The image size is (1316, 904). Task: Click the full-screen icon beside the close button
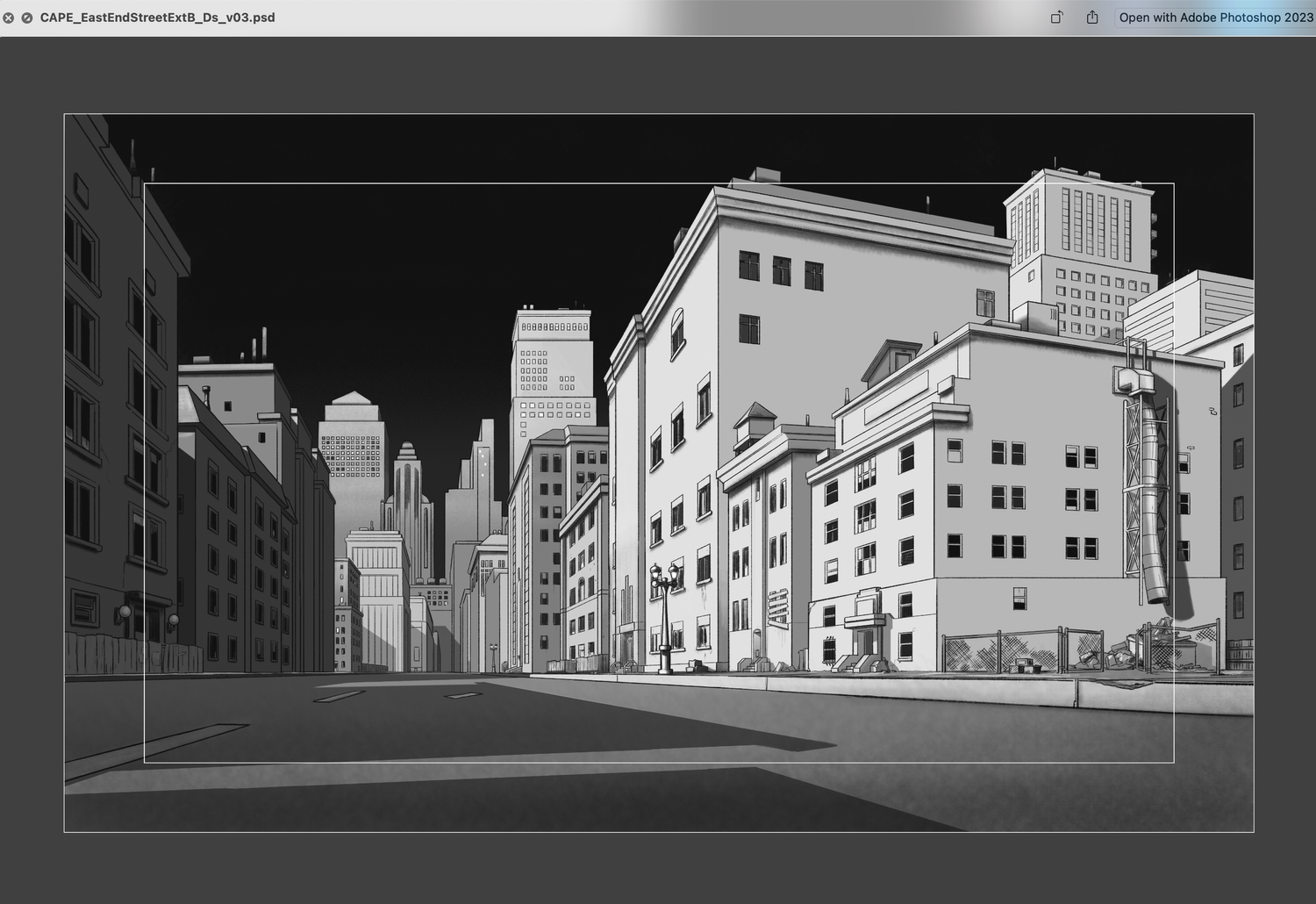(x=27, y=18)
